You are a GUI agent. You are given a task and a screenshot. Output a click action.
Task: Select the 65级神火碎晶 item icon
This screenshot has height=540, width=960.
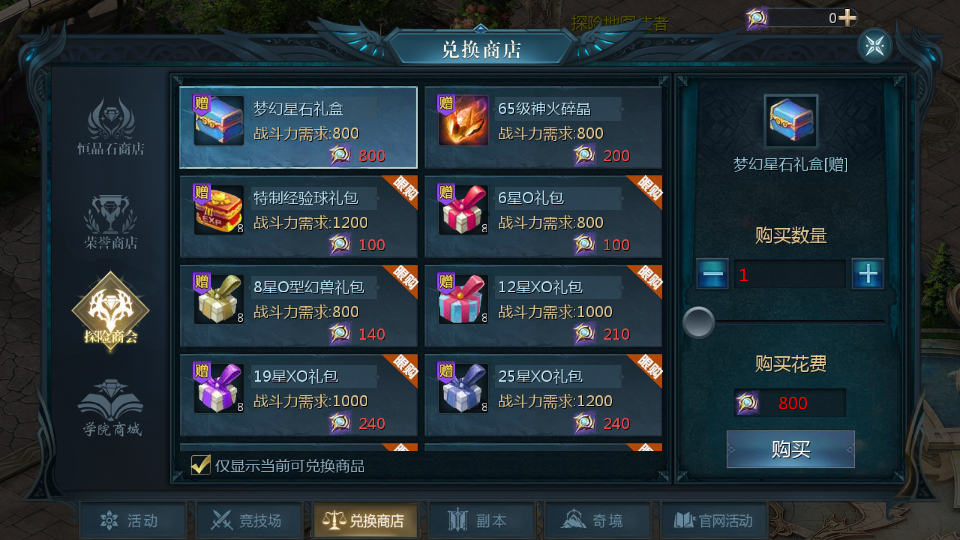(x=463, y=120)
